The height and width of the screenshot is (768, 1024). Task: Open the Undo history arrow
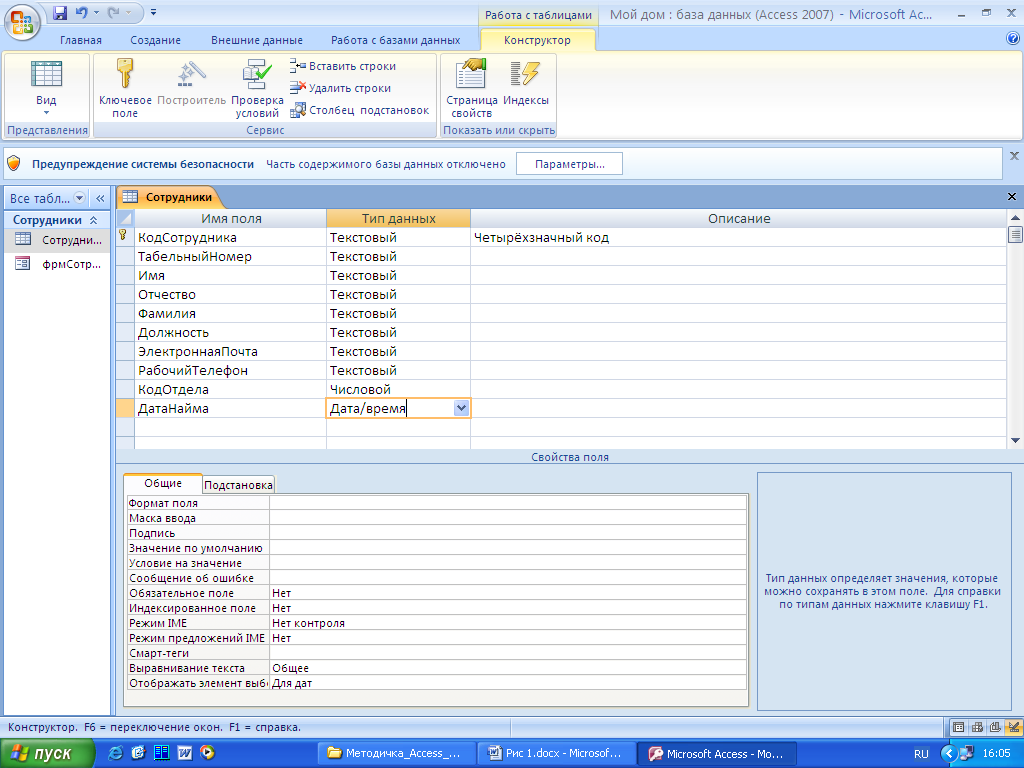pyautogui.click(x=96, y=12)
